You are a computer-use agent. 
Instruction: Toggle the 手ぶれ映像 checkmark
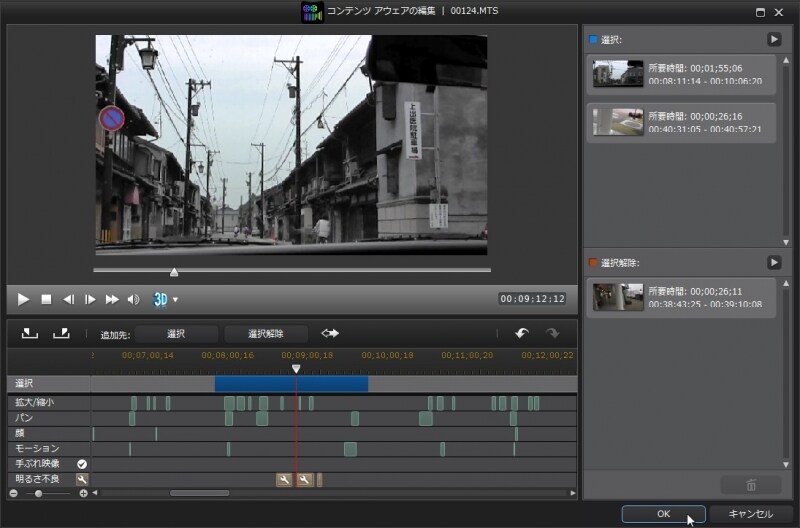[x=82, y=464]
